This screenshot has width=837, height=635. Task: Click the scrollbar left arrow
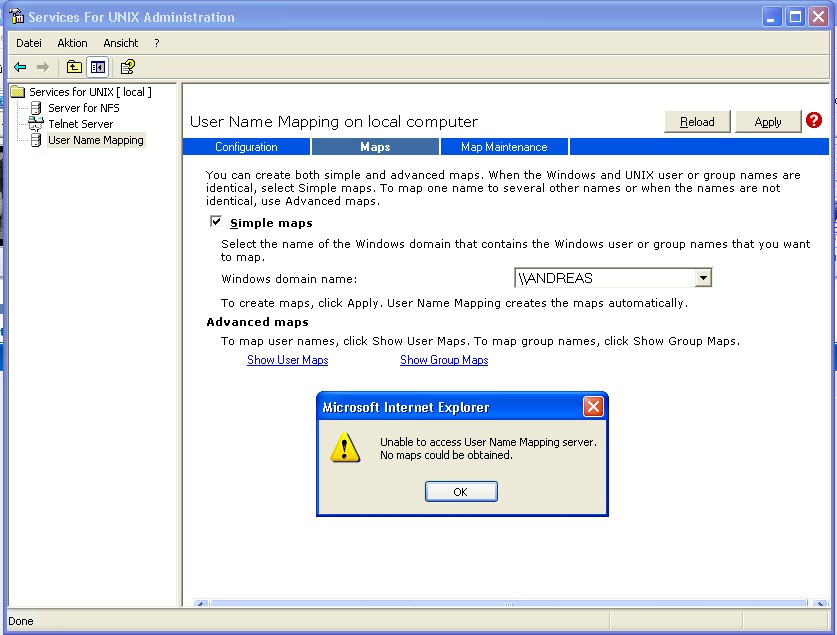pos(201,604)
